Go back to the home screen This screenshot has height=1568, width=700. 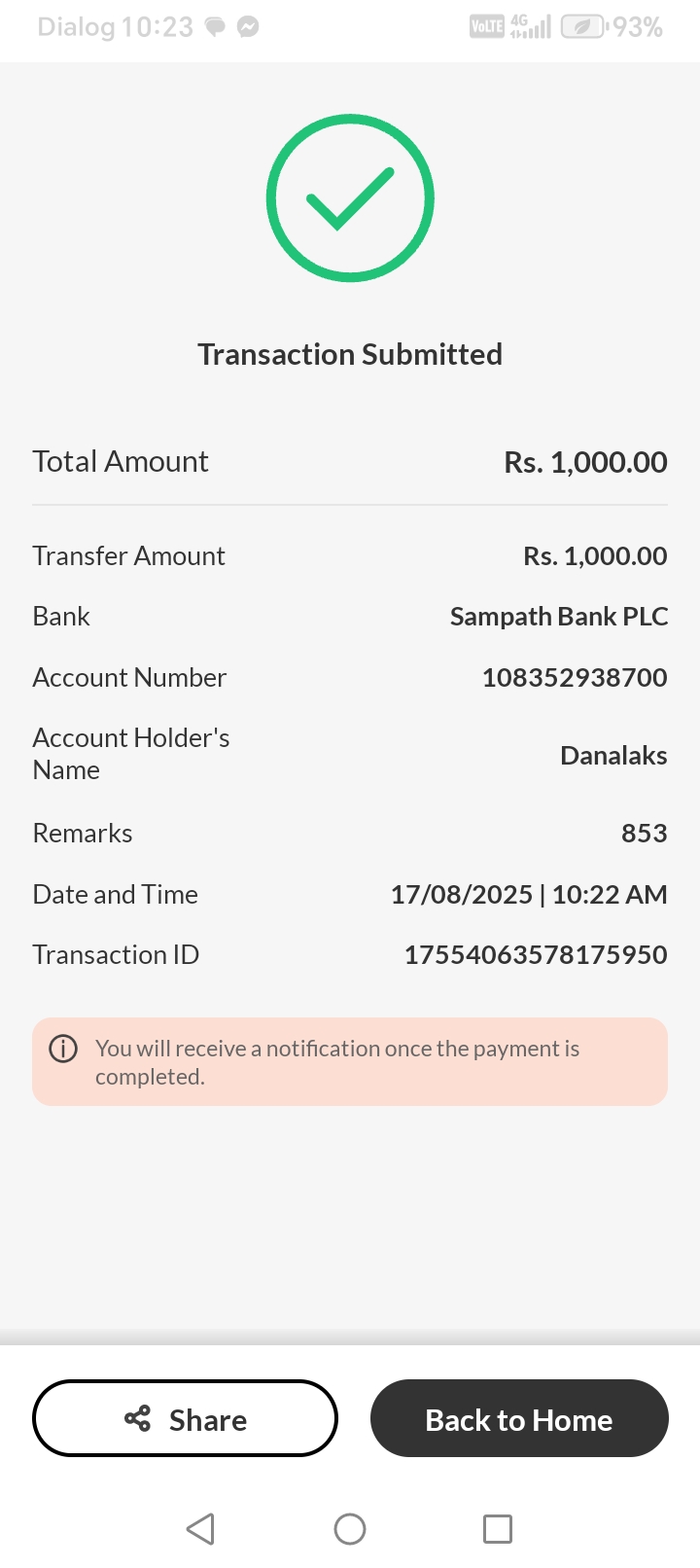click(x=519, y=1419)
